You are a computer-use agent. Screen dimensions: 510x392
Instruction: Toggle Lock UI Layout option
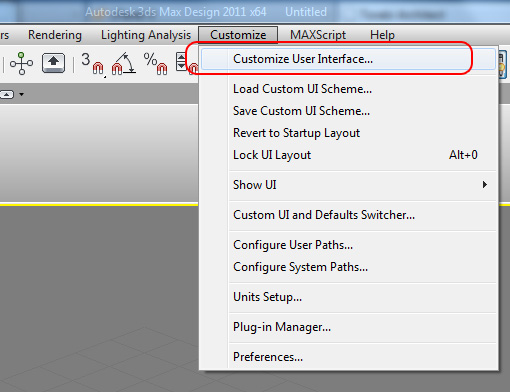coord(348,155)
